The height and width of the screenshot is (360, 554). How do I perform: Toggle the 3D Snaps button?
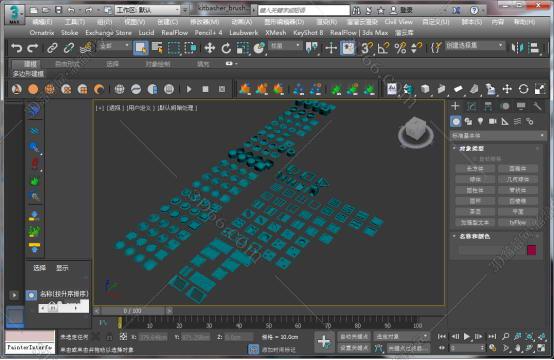pyautogui.click(x=366, y=48)
